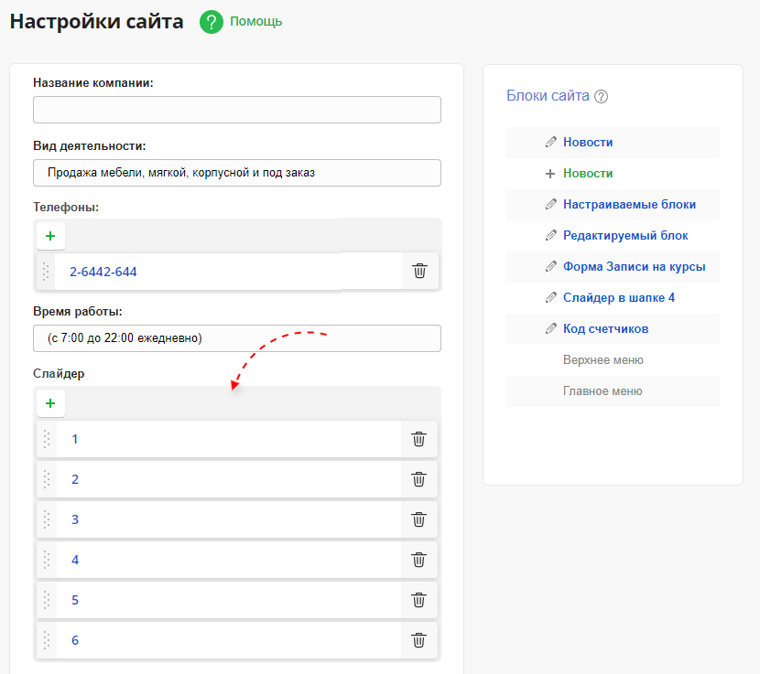Viewport: 760px width, 674px height.
Task: Open slider item 4
Action: (x=75, y=560)
